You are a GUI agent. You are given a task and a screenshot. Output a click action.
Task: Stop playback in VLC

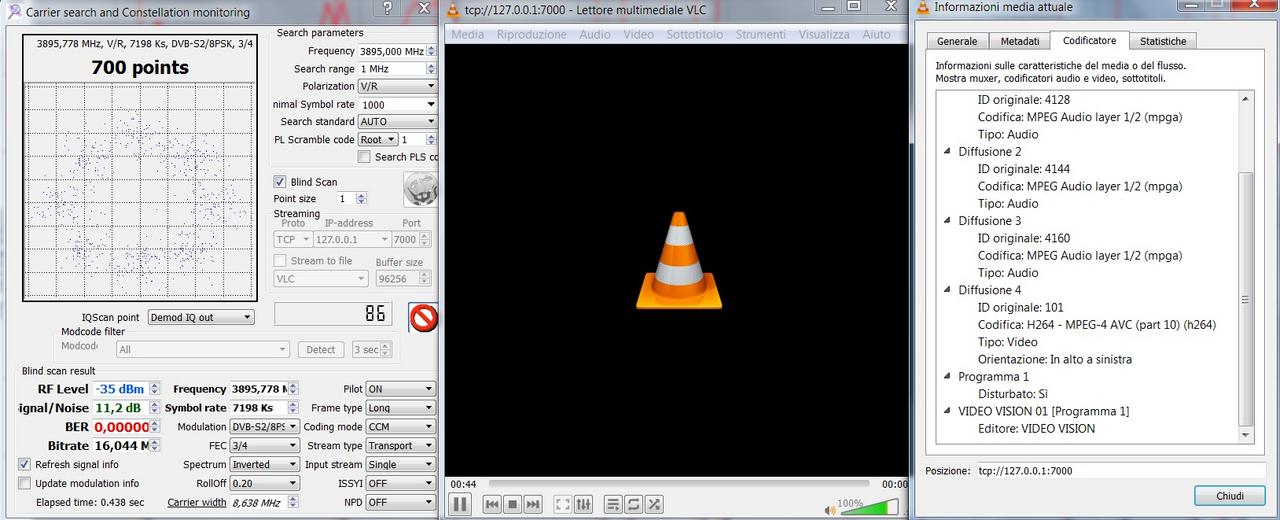coord(512,504)
